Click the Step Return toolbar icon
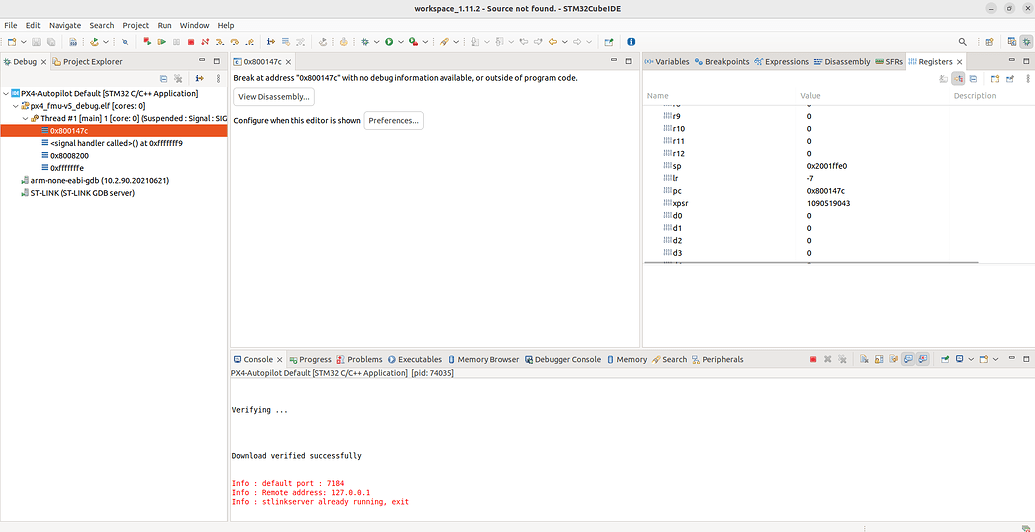 coord(250,42)
